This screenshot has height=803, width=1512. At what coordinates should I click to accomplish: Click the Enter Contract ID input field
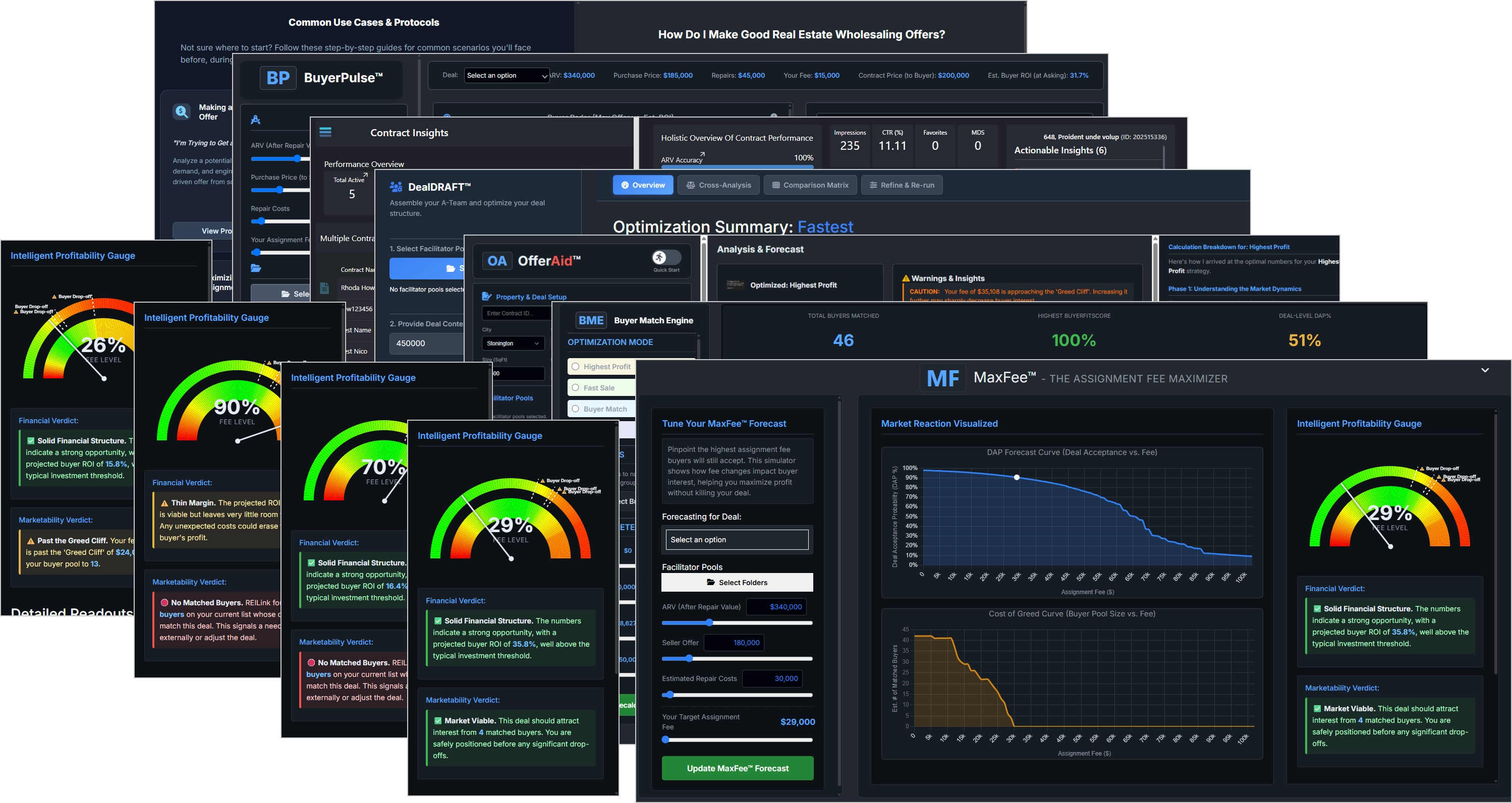[x=513, y=313]
